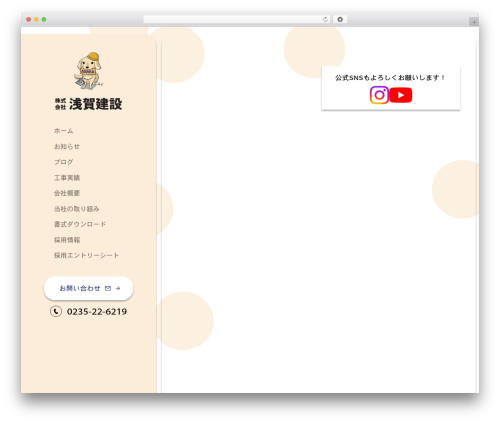Open 採用エントリーシート menu item

point(86,255)
